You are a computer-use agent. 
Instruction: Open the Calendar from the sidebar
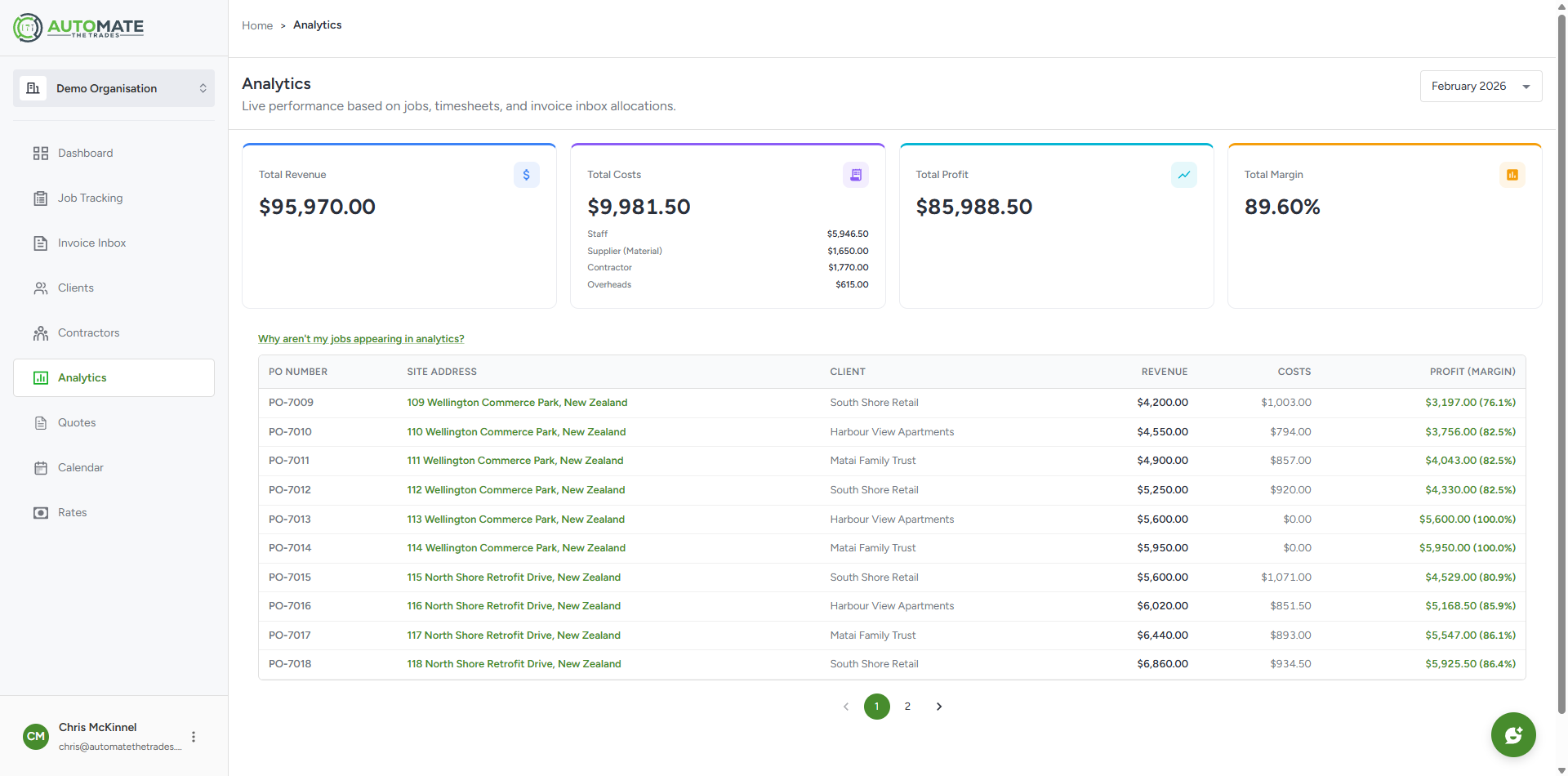(80, 467)
